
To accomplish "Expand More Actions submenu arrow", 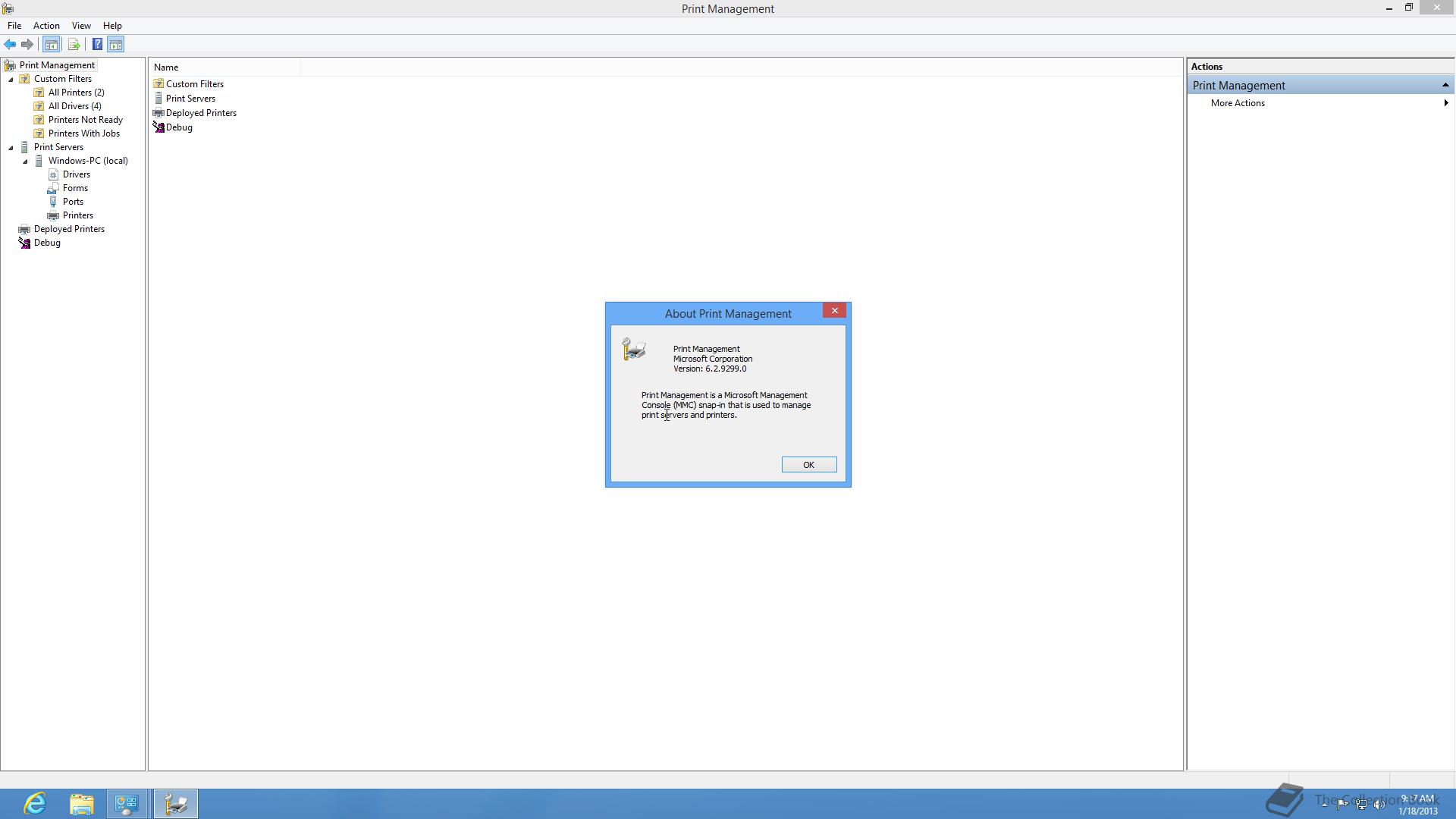I will point(1446,103).
